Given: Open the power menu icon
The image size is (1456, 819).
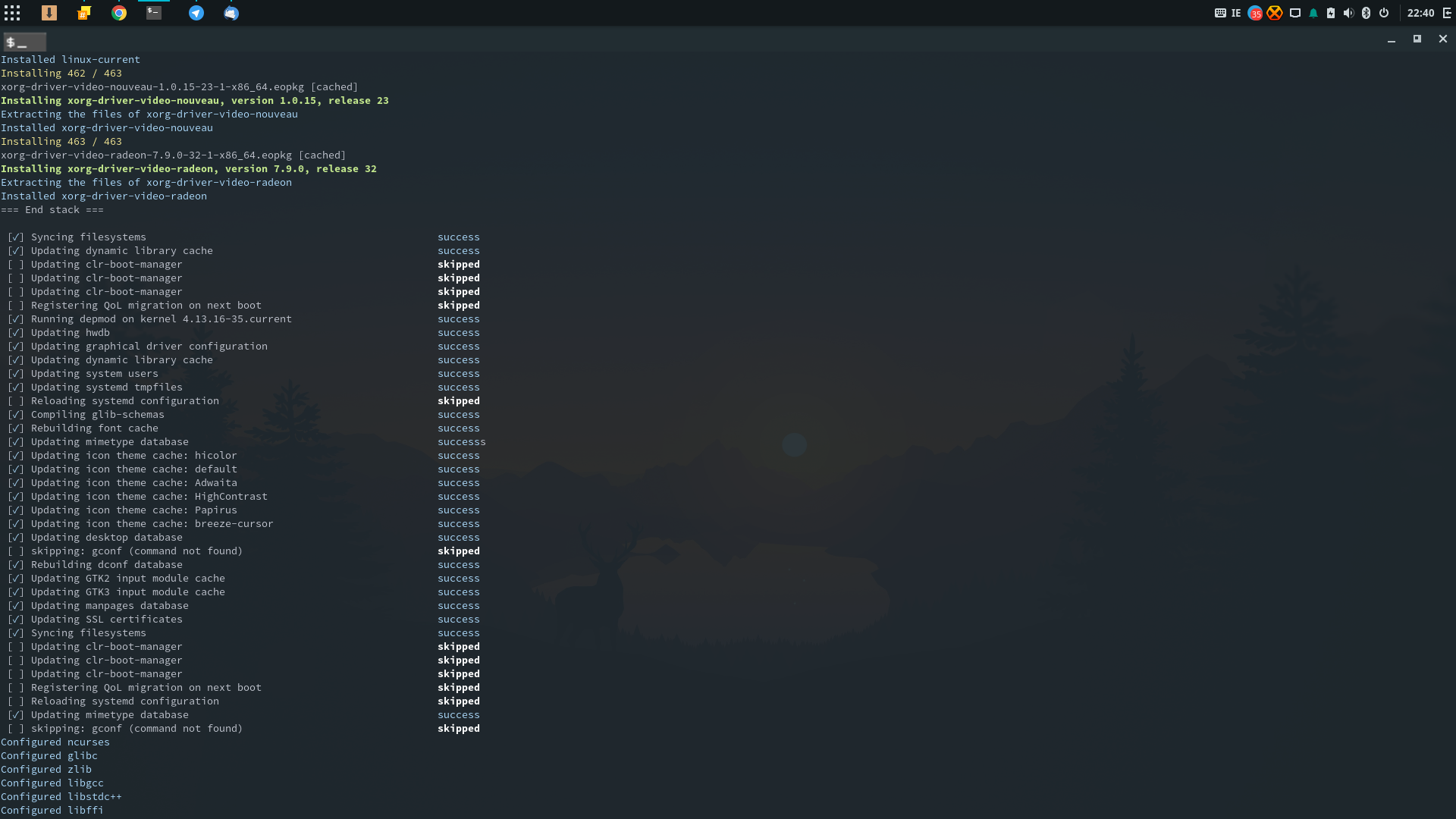Looking at the screenshot, I should click(1384, 13).
